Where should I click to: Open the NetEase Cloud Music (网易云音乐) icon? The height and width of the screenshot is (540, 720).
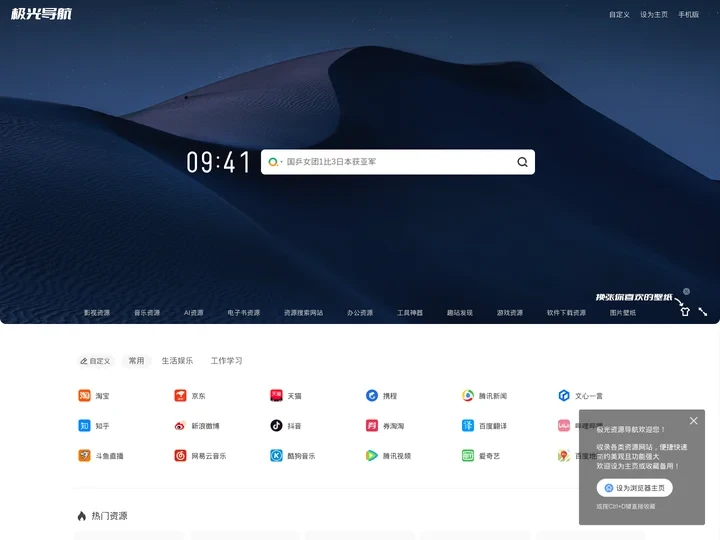pyautogui.click(x=180, y=456)
